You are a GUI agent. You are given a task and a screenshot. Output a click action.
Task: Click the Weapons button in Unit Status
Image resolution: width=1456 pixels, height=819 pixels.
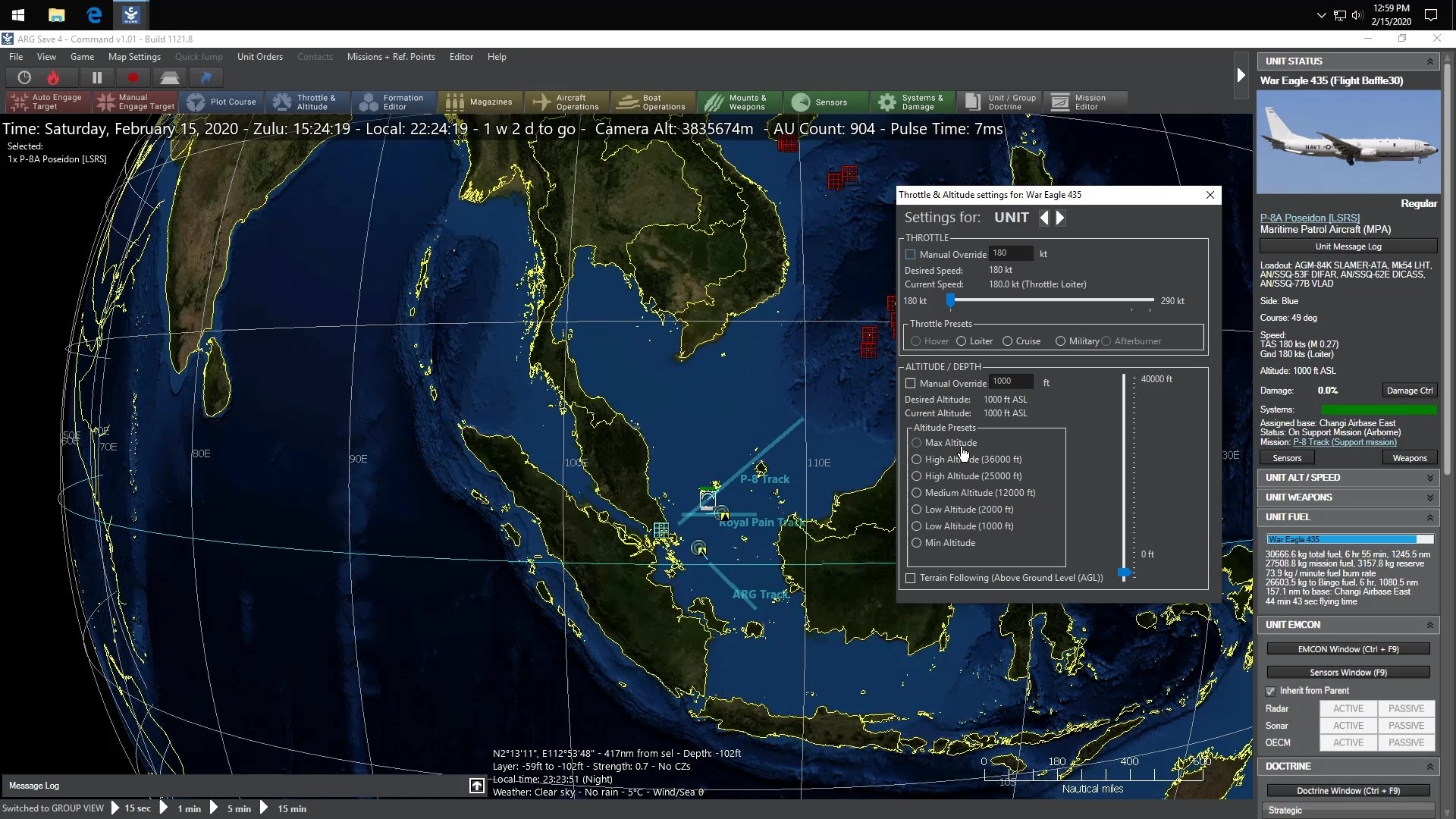(1409, 458)
